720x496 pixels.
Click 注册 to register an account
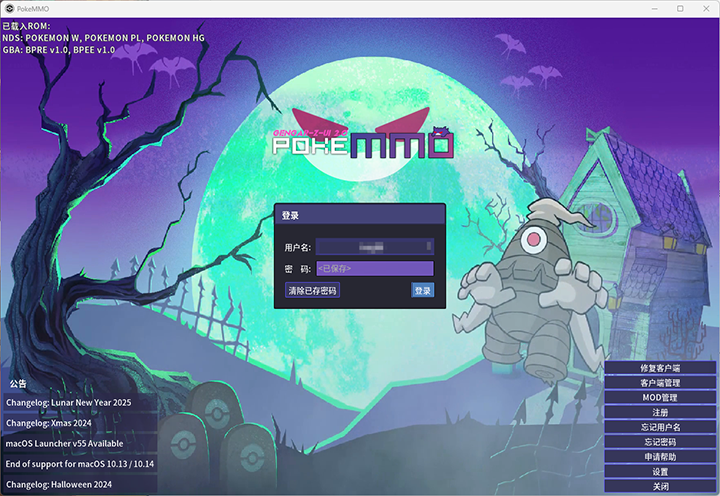click(660, 412)
